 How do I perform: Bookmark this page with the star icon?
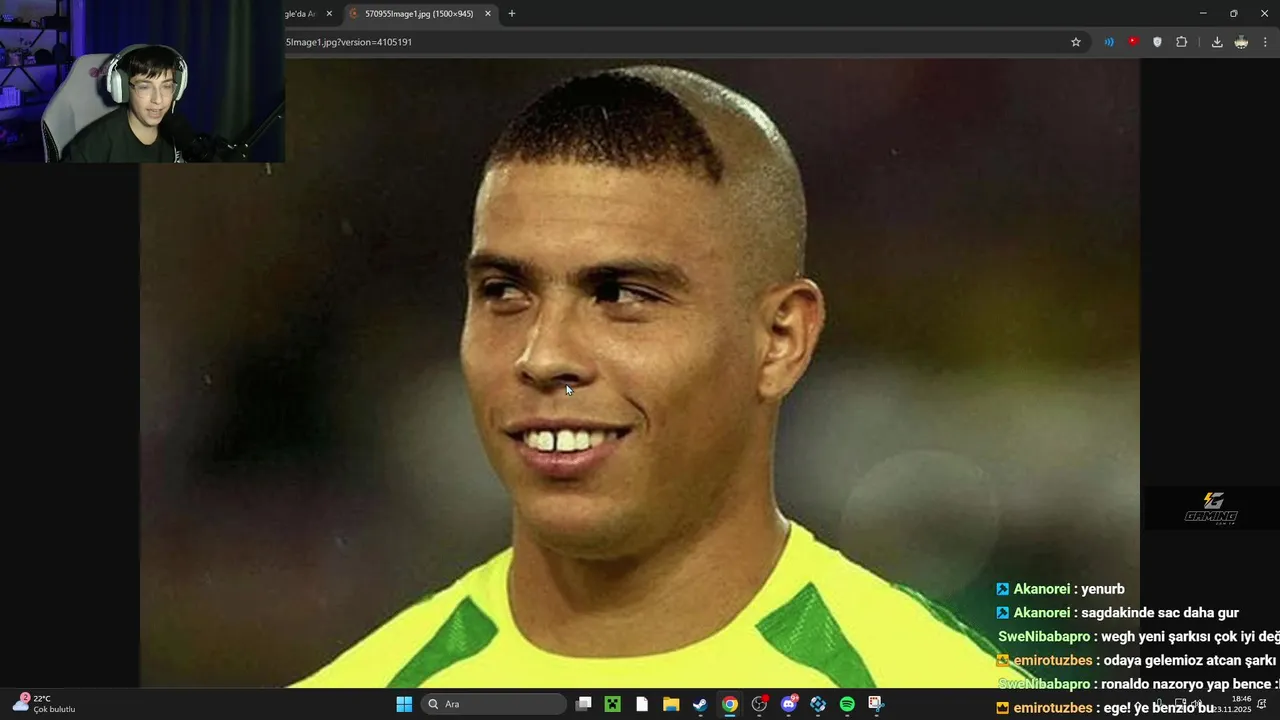(x=1076, y=42)
